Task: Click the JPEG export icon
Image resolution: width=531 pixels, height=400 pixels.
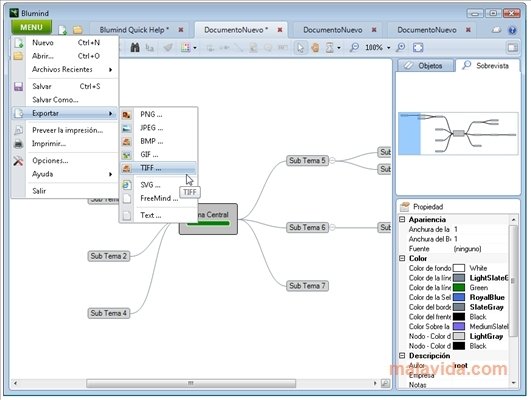Action: click(126, 128)
